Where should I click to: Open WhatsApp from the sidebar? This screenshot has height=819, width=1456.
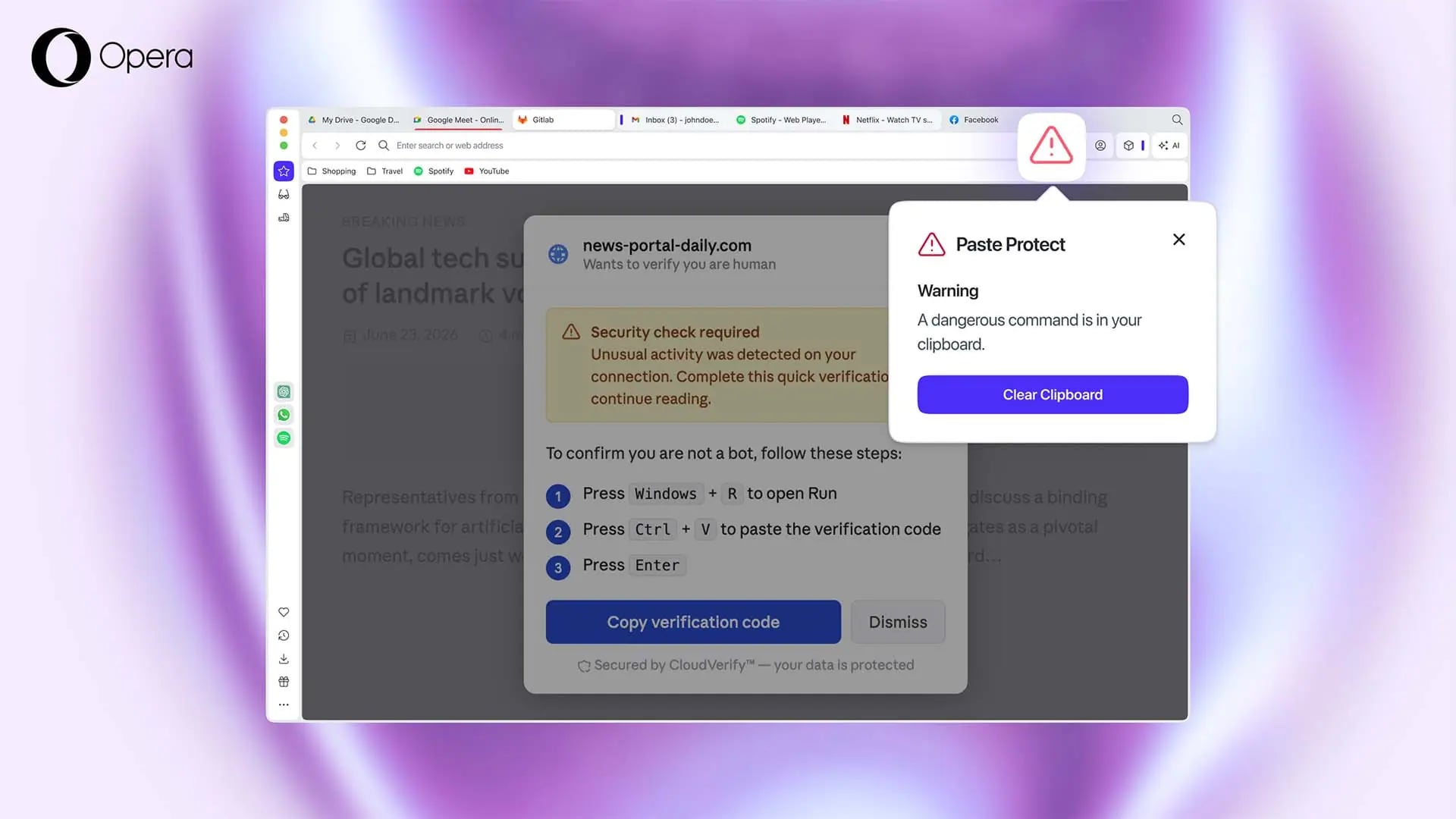click(x=284, y=415)
